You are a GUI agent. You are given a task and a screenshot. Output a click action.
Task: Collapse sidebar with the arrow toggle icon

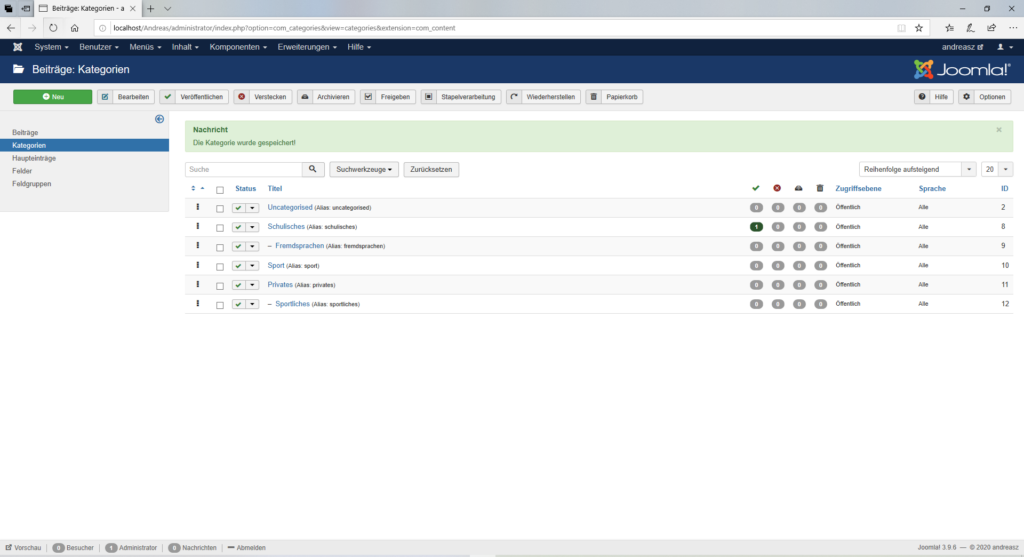159,120
